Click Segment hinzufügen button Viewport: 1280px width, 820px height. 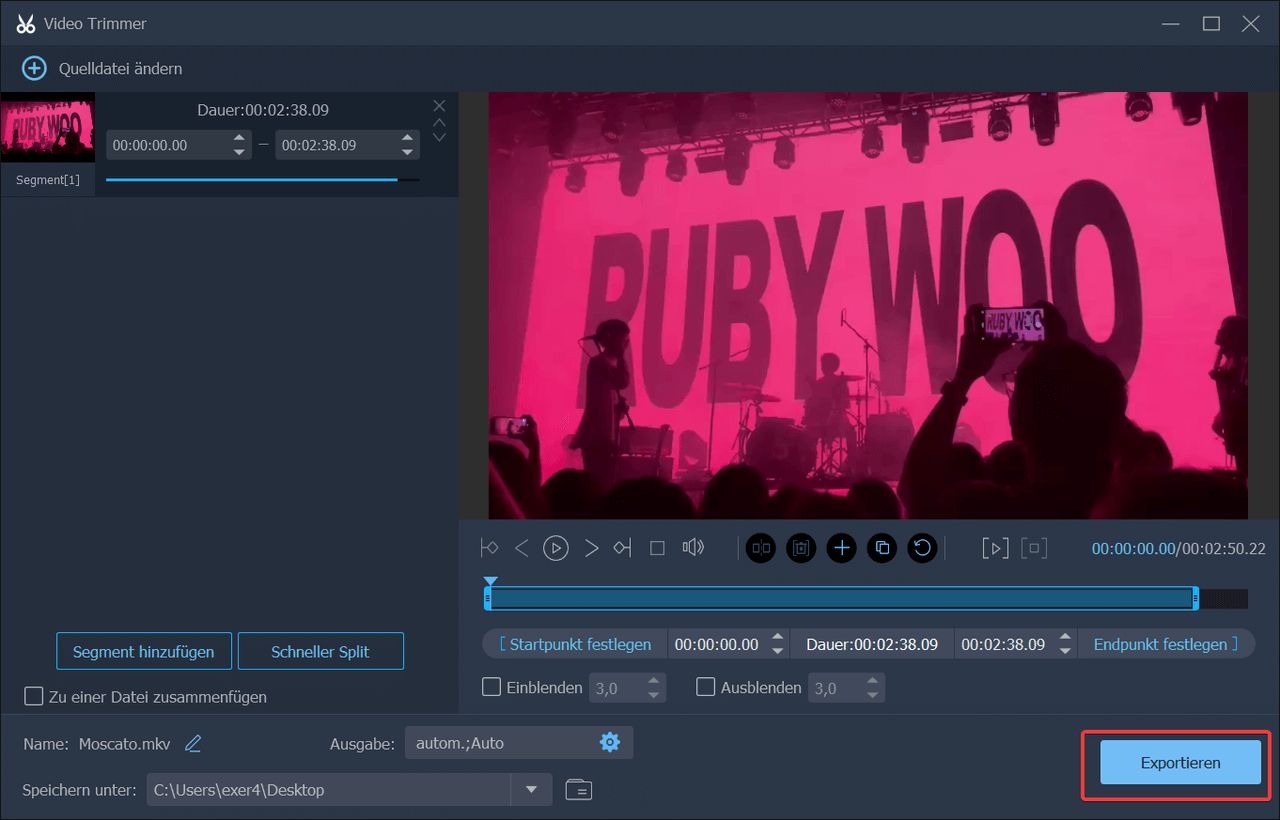[x=144, y=651]
